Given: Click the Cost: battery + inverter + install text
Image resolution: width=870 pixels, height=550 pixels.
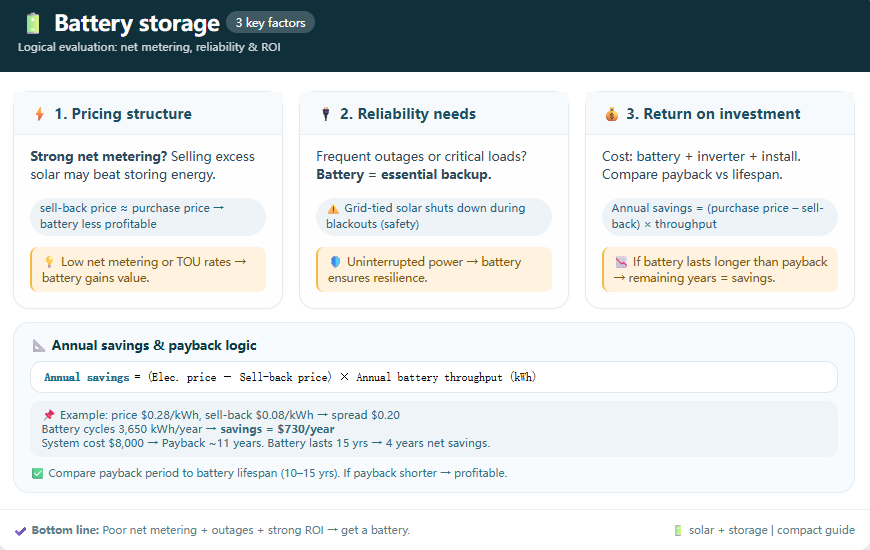Looking at the screenshot, I should (701, 157).
